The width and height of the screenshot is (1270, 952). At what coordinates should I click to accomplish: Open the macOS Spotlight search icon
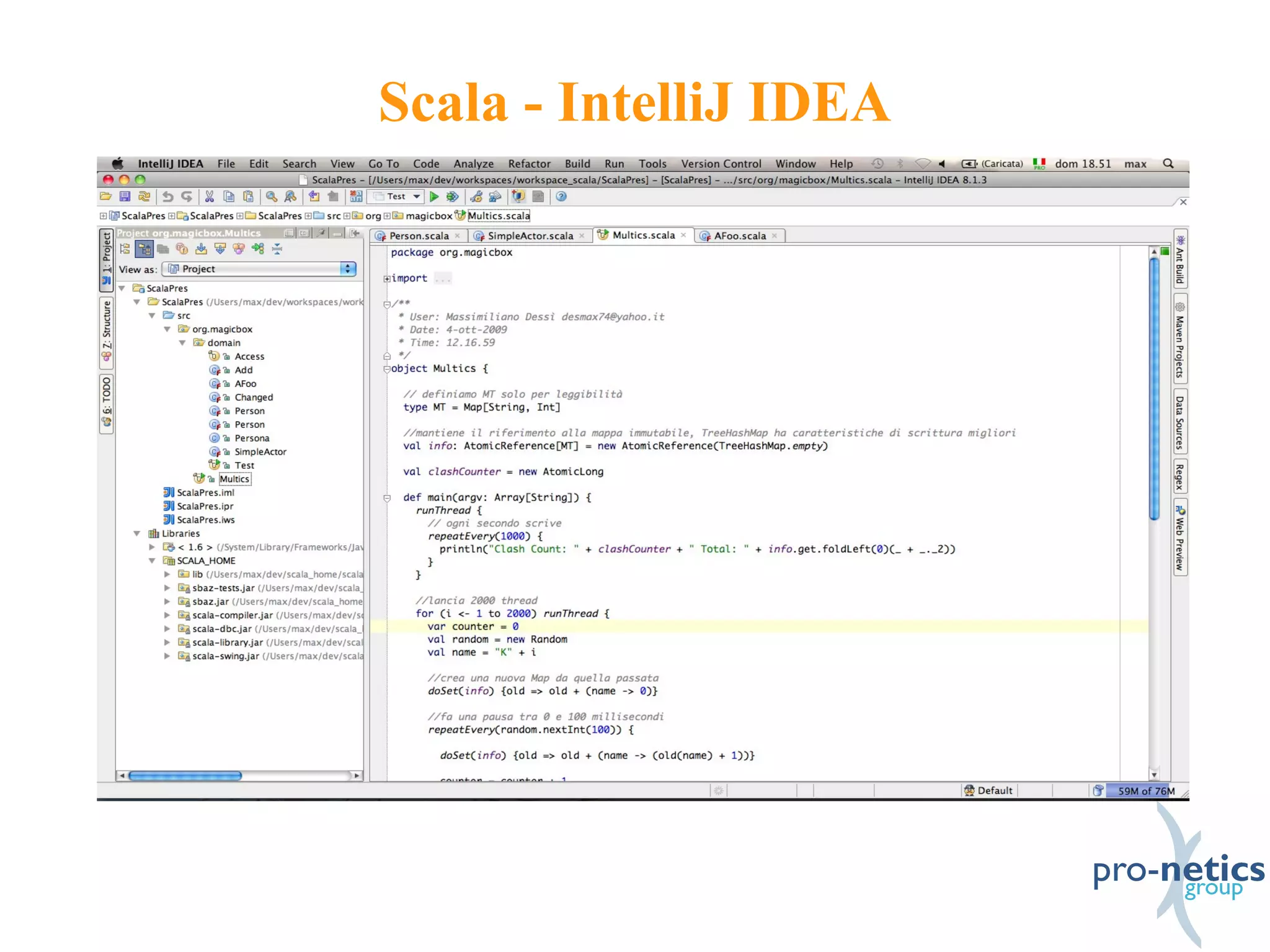(x=1168, y=164)
